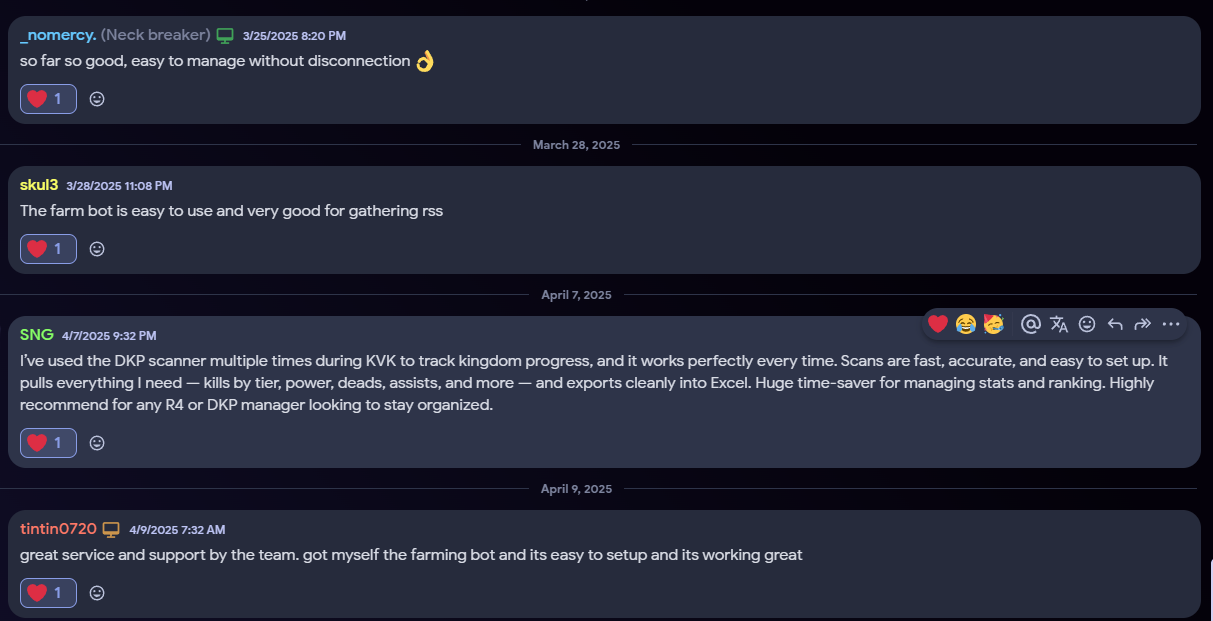Image resolution: width=1213 pixels, height=621 pixels.
Task: Forward SNG's message
Action: (x=1143, y=324)
